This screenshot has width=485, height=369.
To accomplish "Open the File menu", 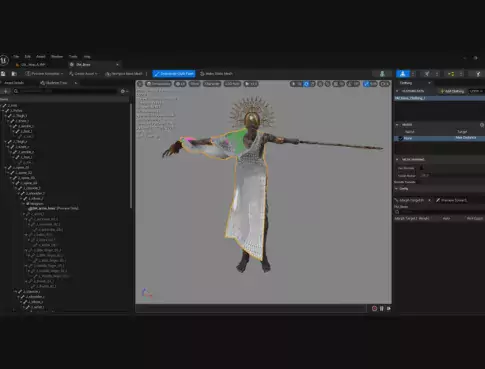I will tap(16, 57).
